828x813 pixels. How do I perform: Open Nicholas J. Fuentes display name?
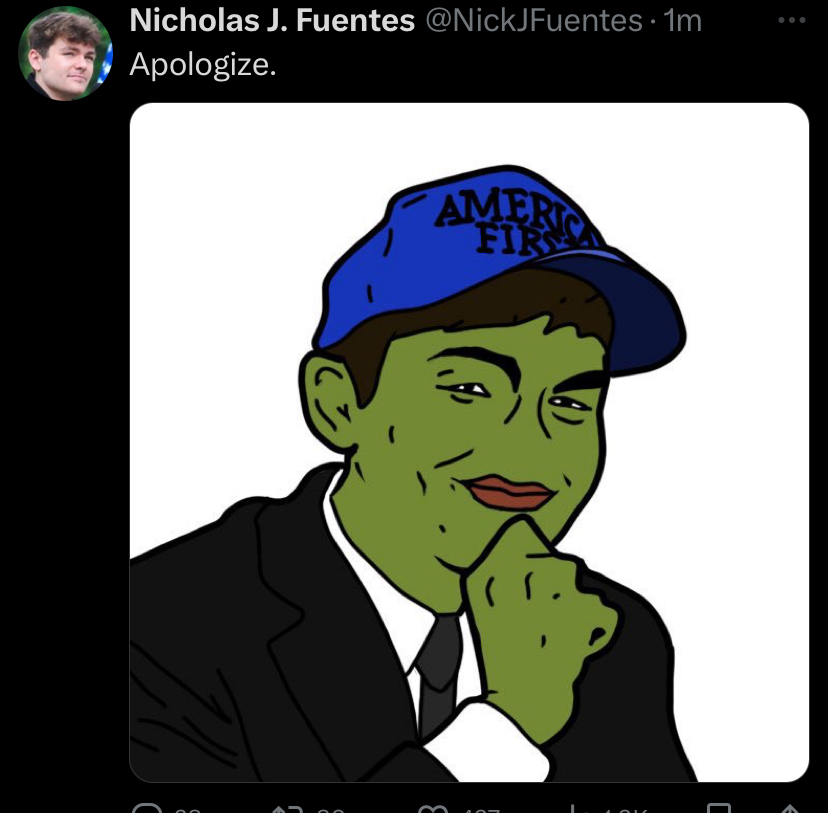272,21
